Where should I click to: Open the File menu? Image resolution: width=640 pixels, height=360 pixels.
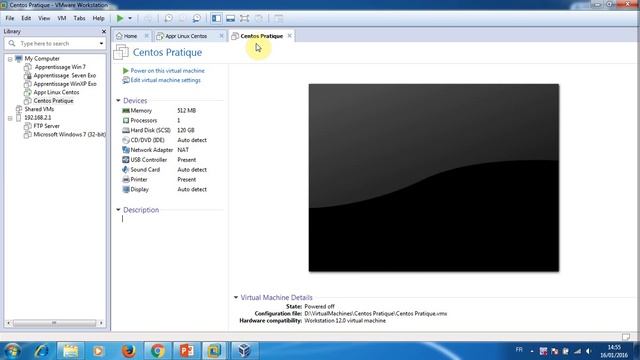[x=10, y=18]
